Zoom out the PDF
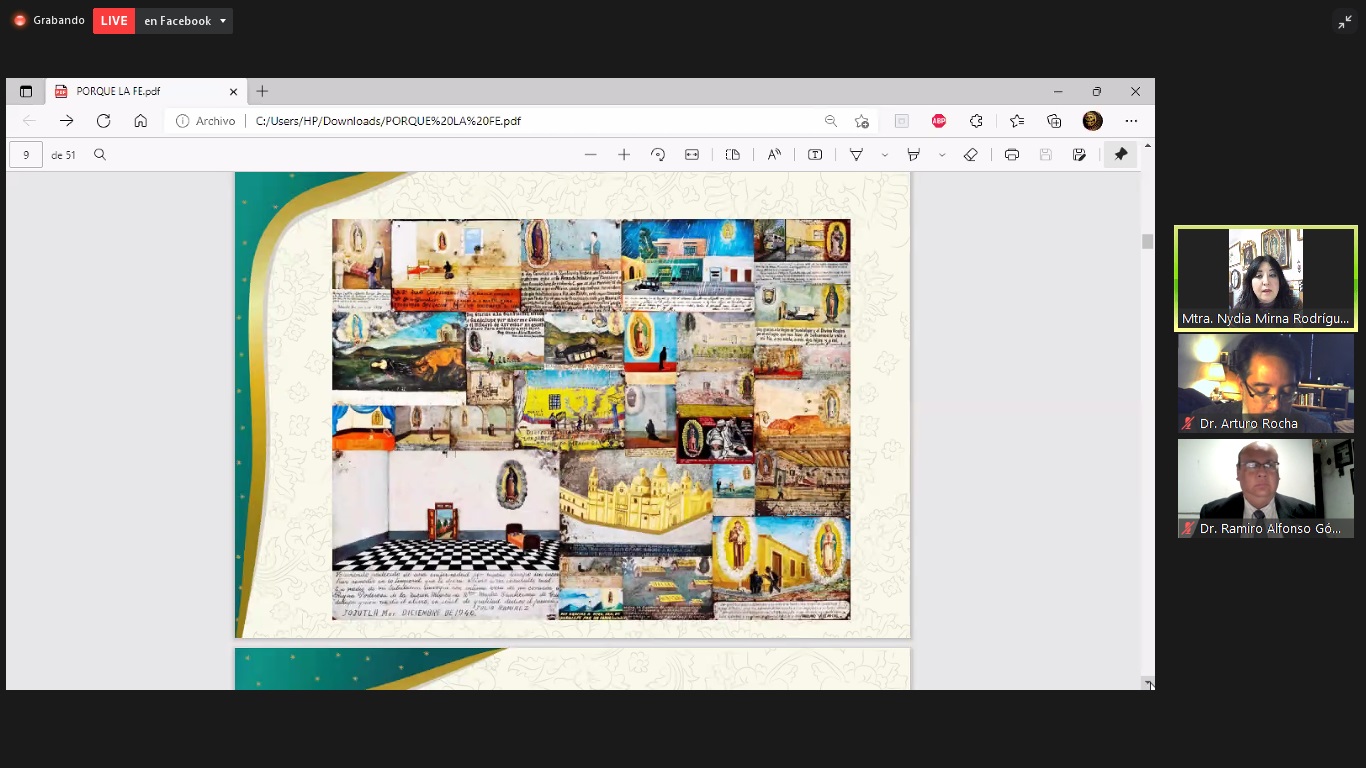The image size is (1366, 768). click(x=590, y=155)
